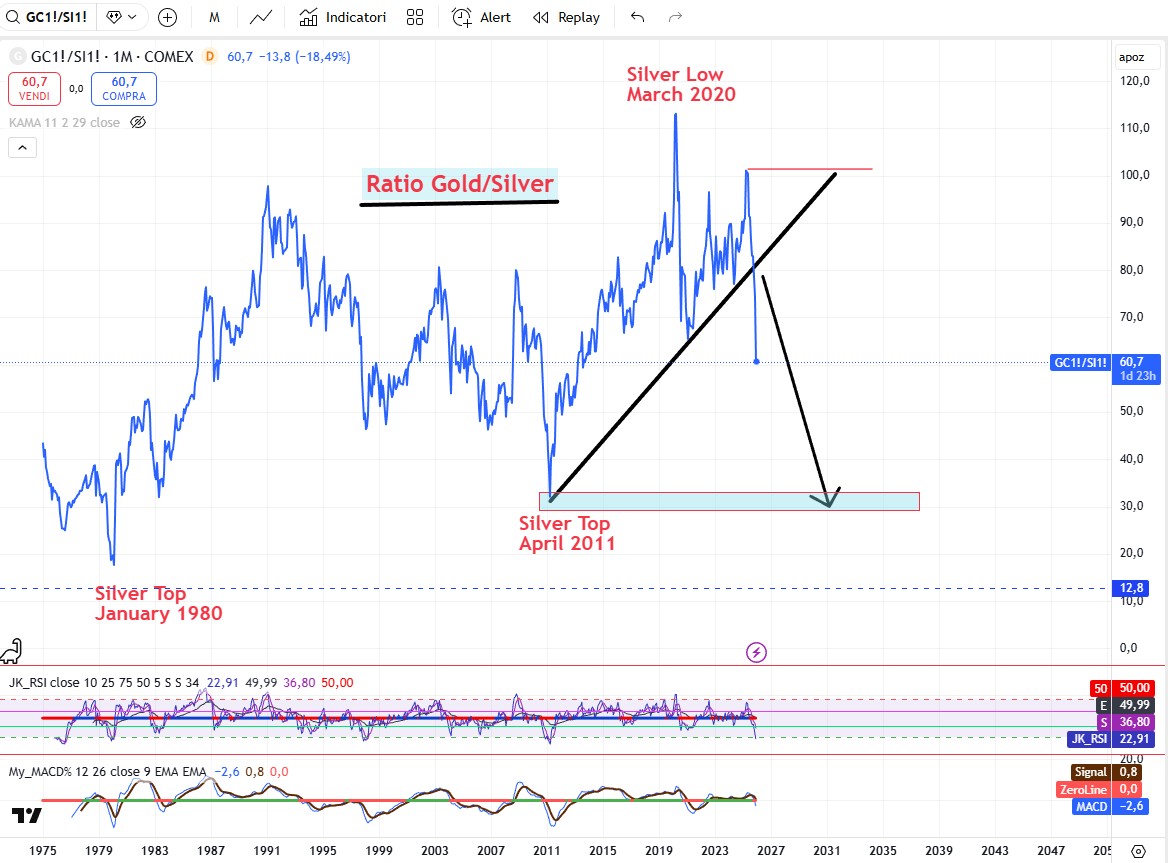1168x863 pixels.
Task: Select the Silver Top January 1980 annotation
Action: click(159, 603)
